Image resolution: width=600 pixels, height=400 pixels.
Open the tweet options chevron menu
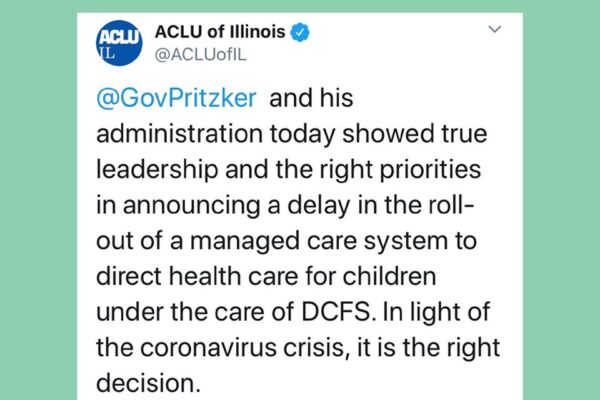click(x=493, y=30)
